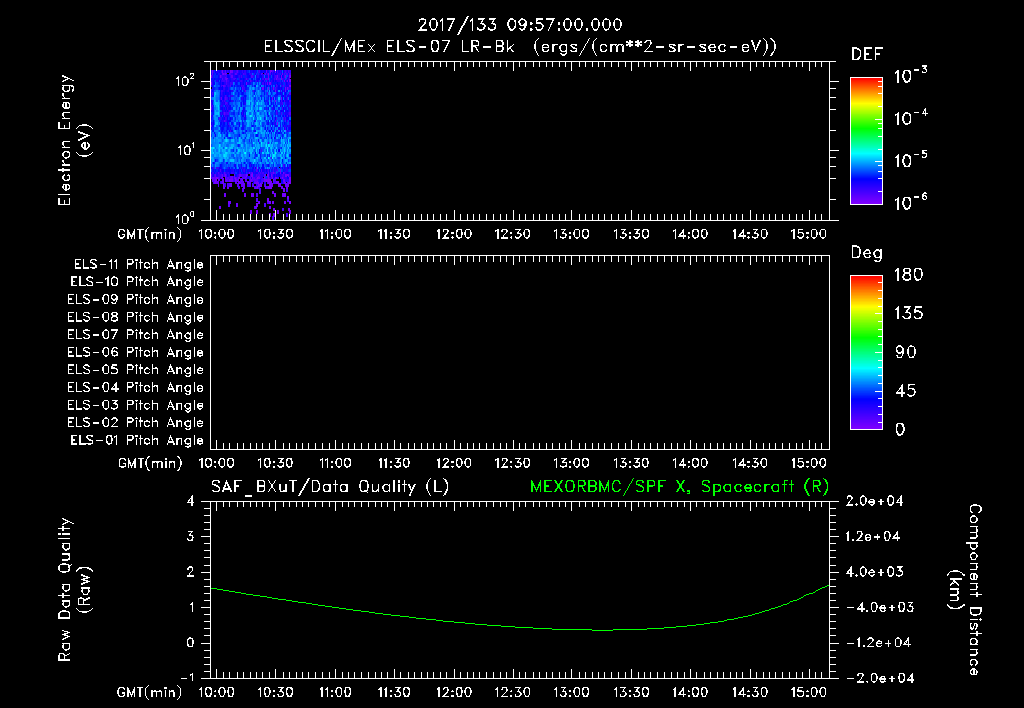Click 12:30 time label under the data quality panel
Viewport: 1024px width, 708px height.
(512, 692)
